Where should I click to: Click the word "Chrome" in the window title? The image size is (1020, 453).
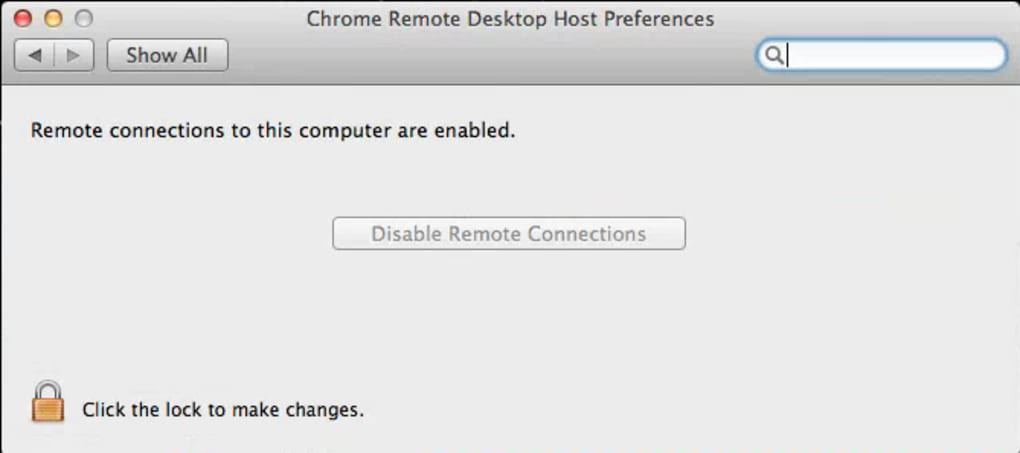click(339, 19)
